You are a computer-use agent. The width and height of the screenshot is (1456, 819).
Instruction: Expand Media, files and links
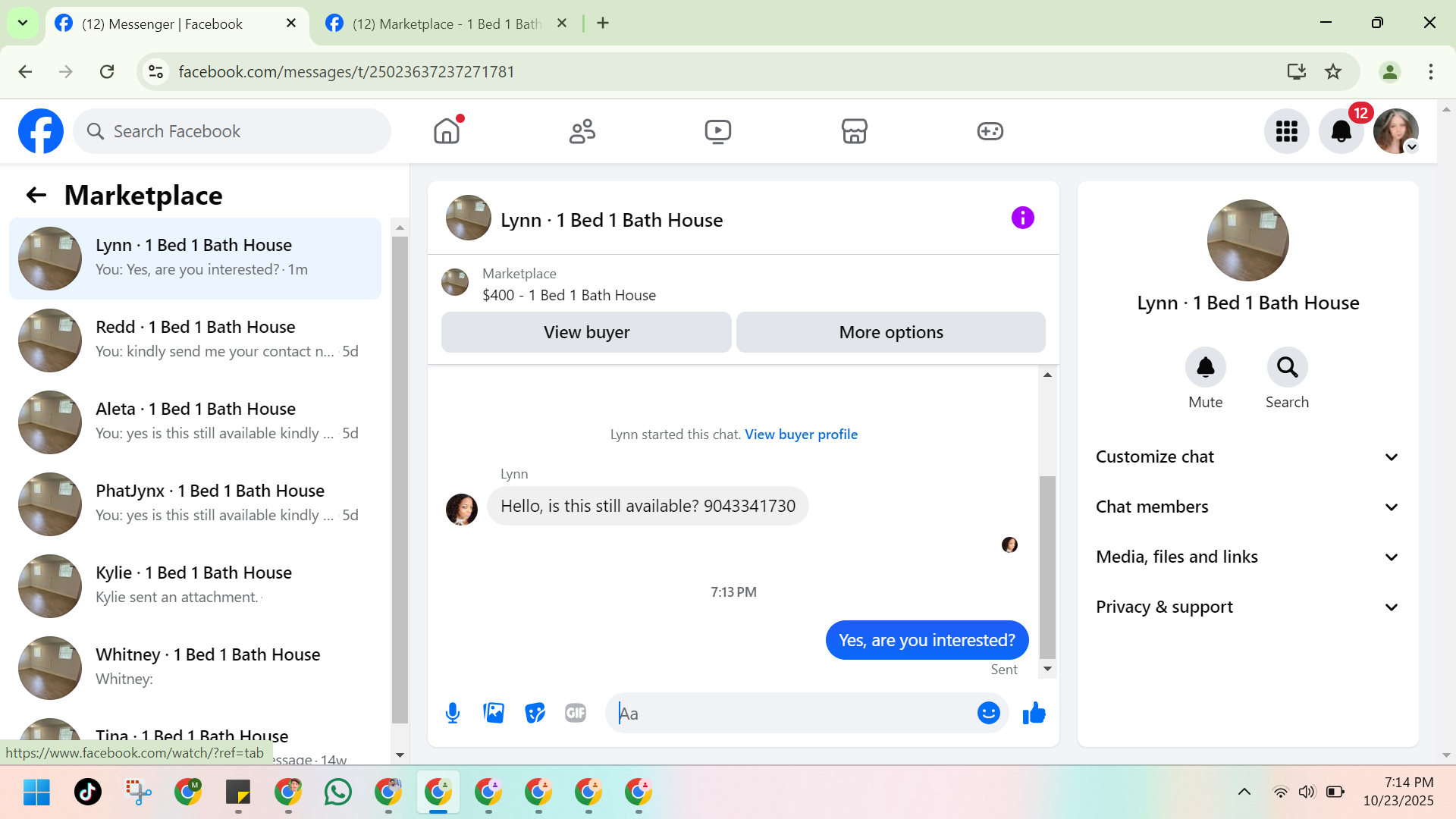[1247, 557]
